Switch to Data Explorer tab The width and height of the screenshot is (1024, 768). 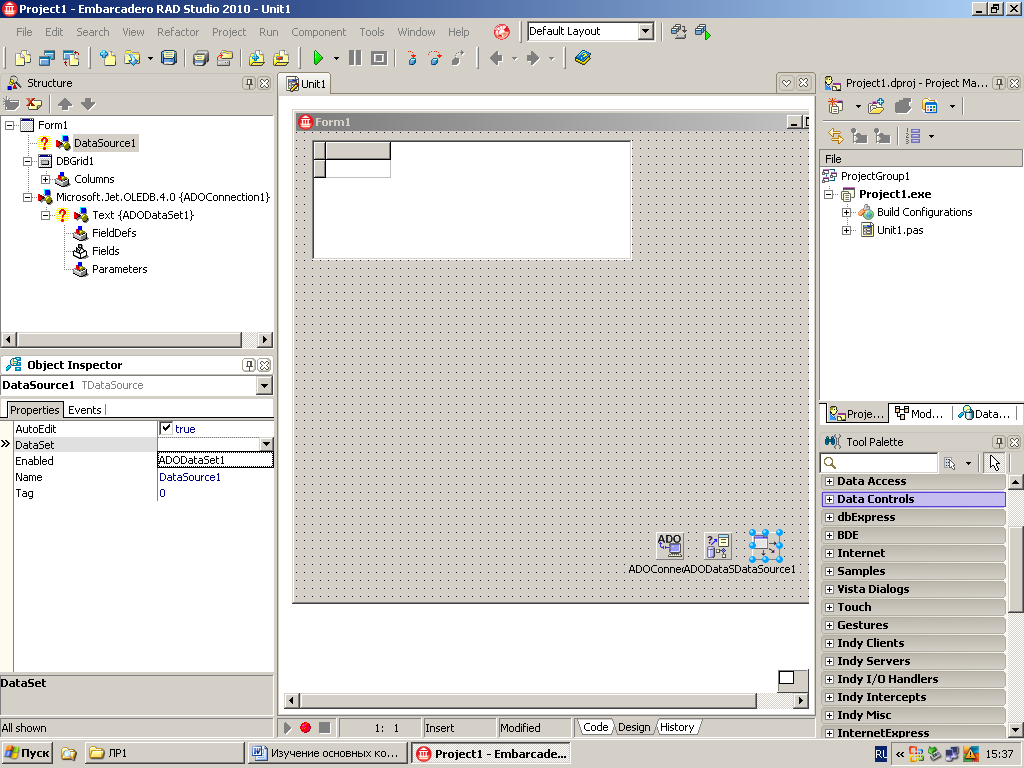tap(984, 413)
